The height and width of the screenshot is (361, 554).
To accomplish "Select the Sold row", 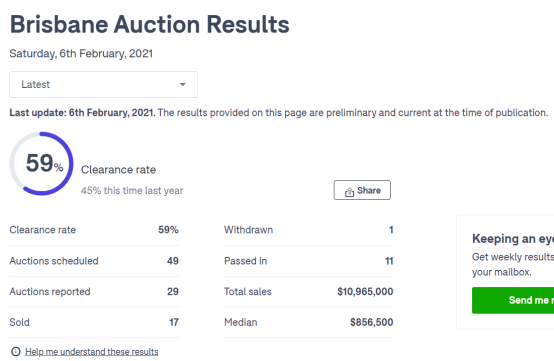I will pyautogui.click(x=94, y=322).
